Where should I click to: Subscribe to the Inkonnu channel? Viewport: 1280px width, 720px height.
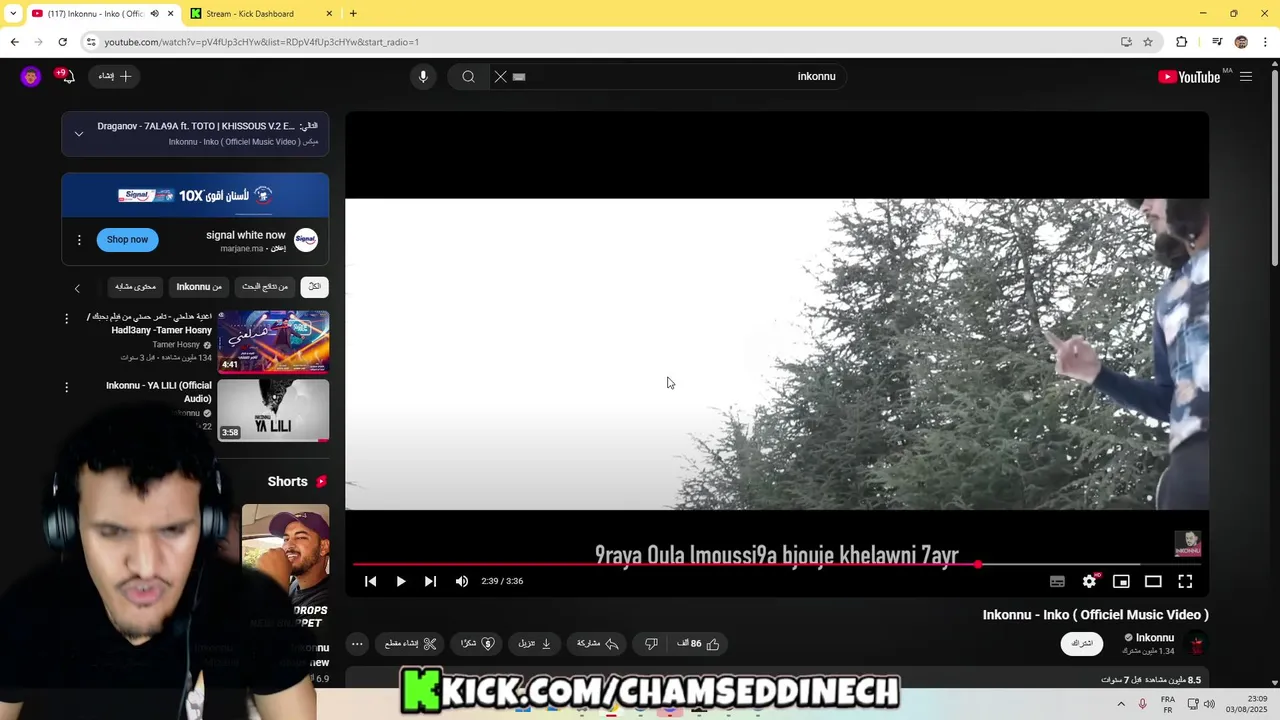1082,644
